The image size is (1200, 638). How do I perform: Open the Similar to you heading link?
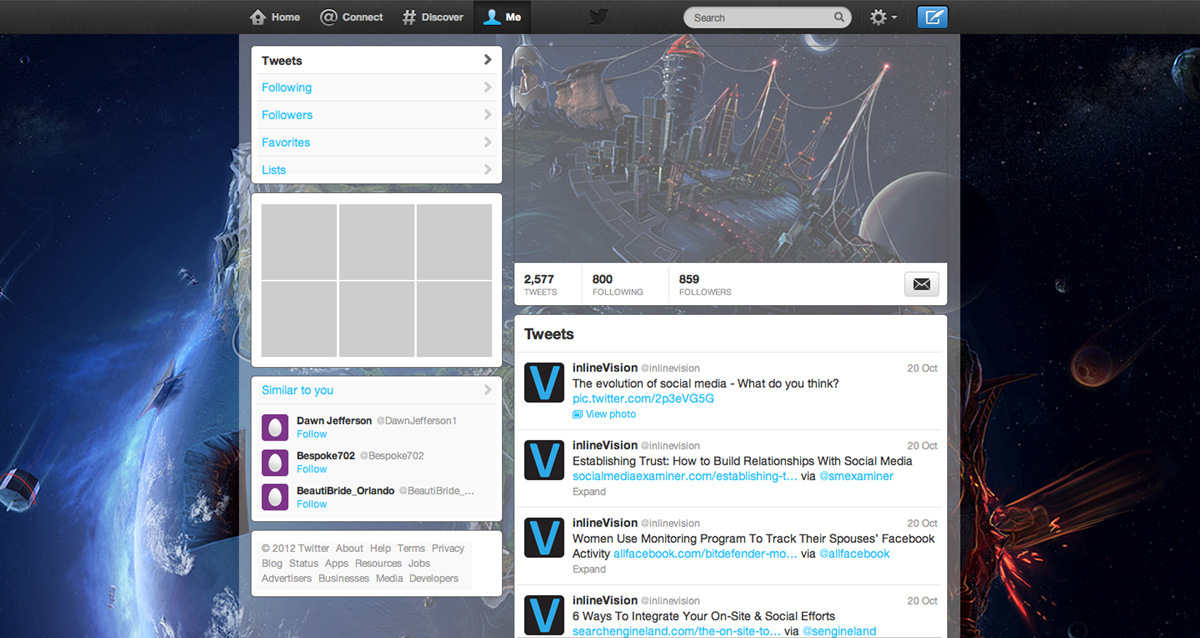pyautogui.click(x=298, y=390)
